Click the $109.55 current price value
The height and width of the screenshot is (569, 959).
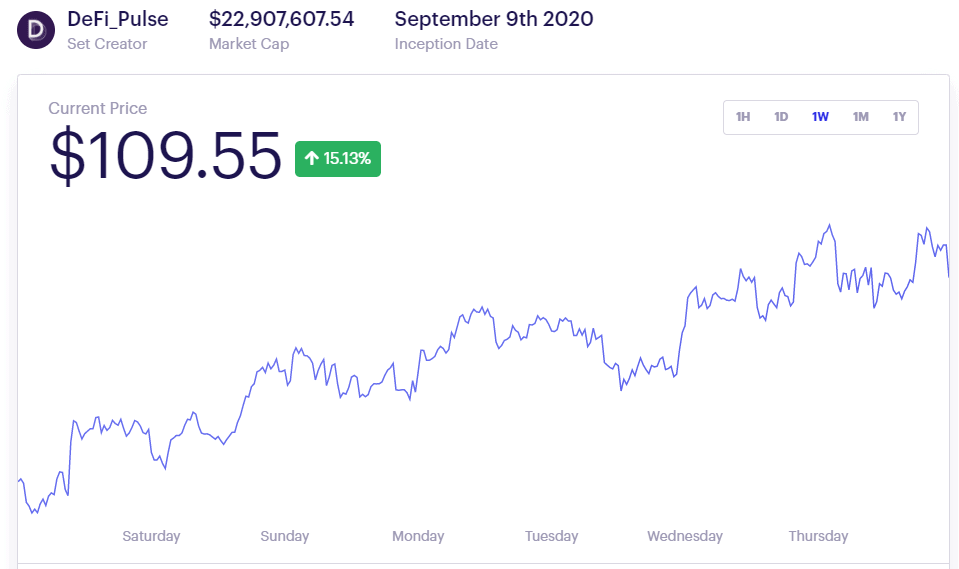[166, 155]
